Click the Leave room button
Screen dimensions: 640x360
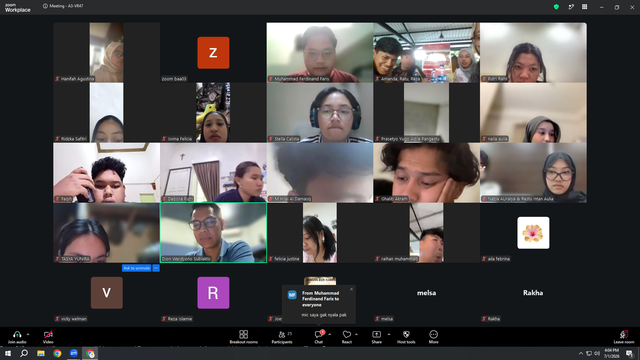[624, 337]
